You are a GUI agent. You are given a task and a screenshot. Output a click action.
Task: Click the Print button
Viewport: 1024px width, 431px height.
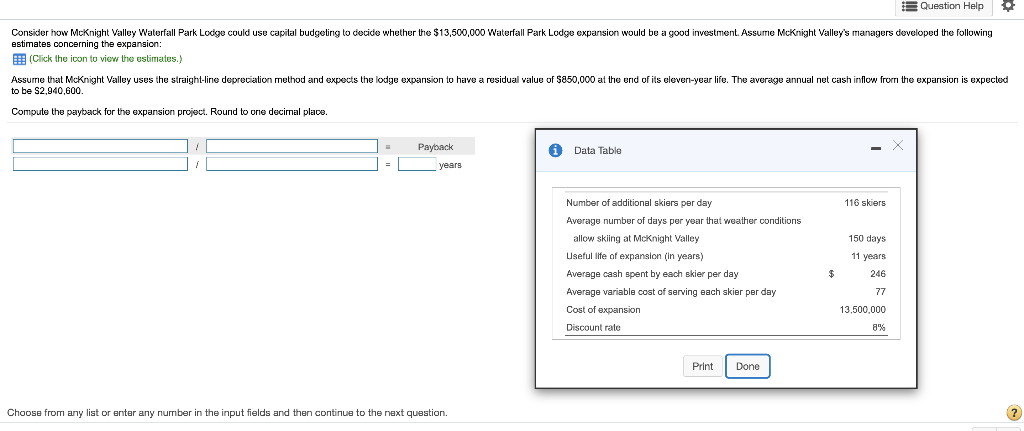[x=703, y=366]
